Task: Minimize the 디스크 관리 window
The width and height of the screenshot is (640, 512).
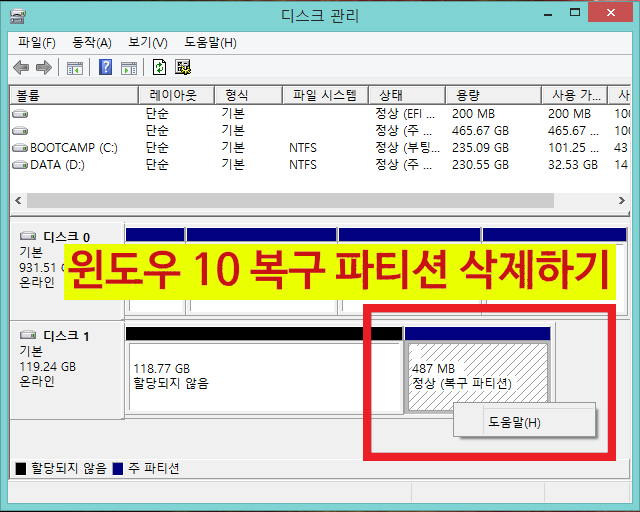Action: point(548,14)
